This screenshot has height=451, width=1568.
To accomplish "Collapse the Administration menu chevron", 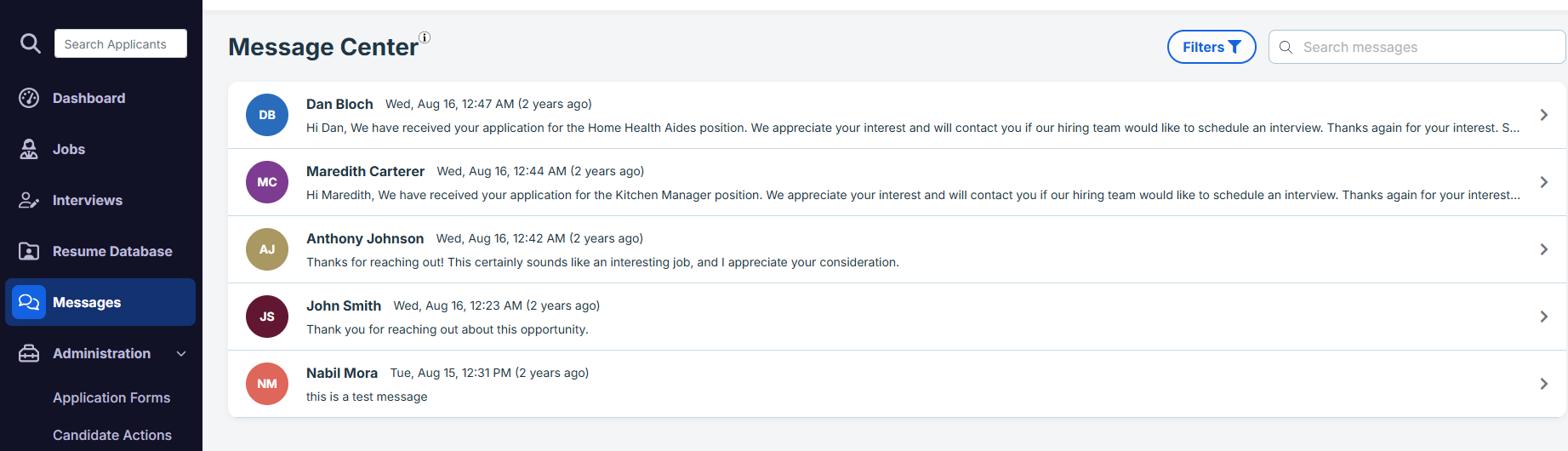I will (x=181, y=353).
